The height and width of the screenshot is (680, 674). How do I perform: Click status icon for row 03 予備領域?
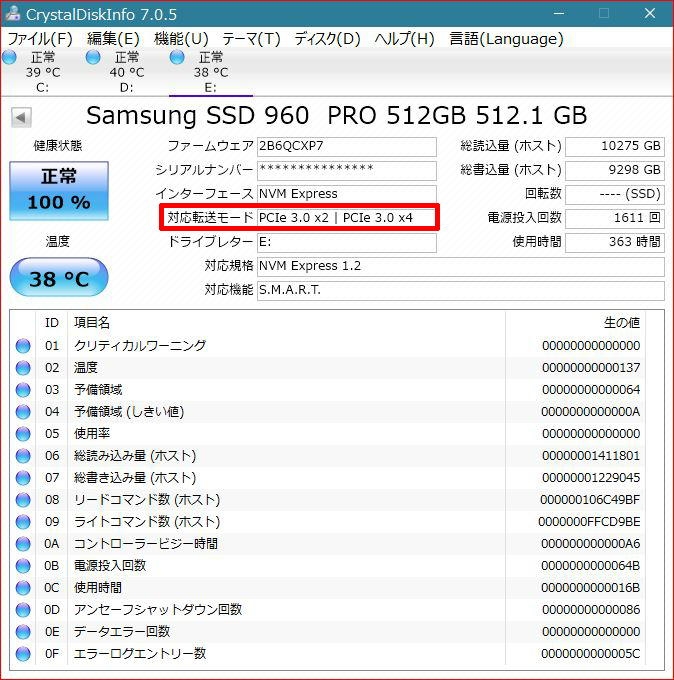point(23,390)
